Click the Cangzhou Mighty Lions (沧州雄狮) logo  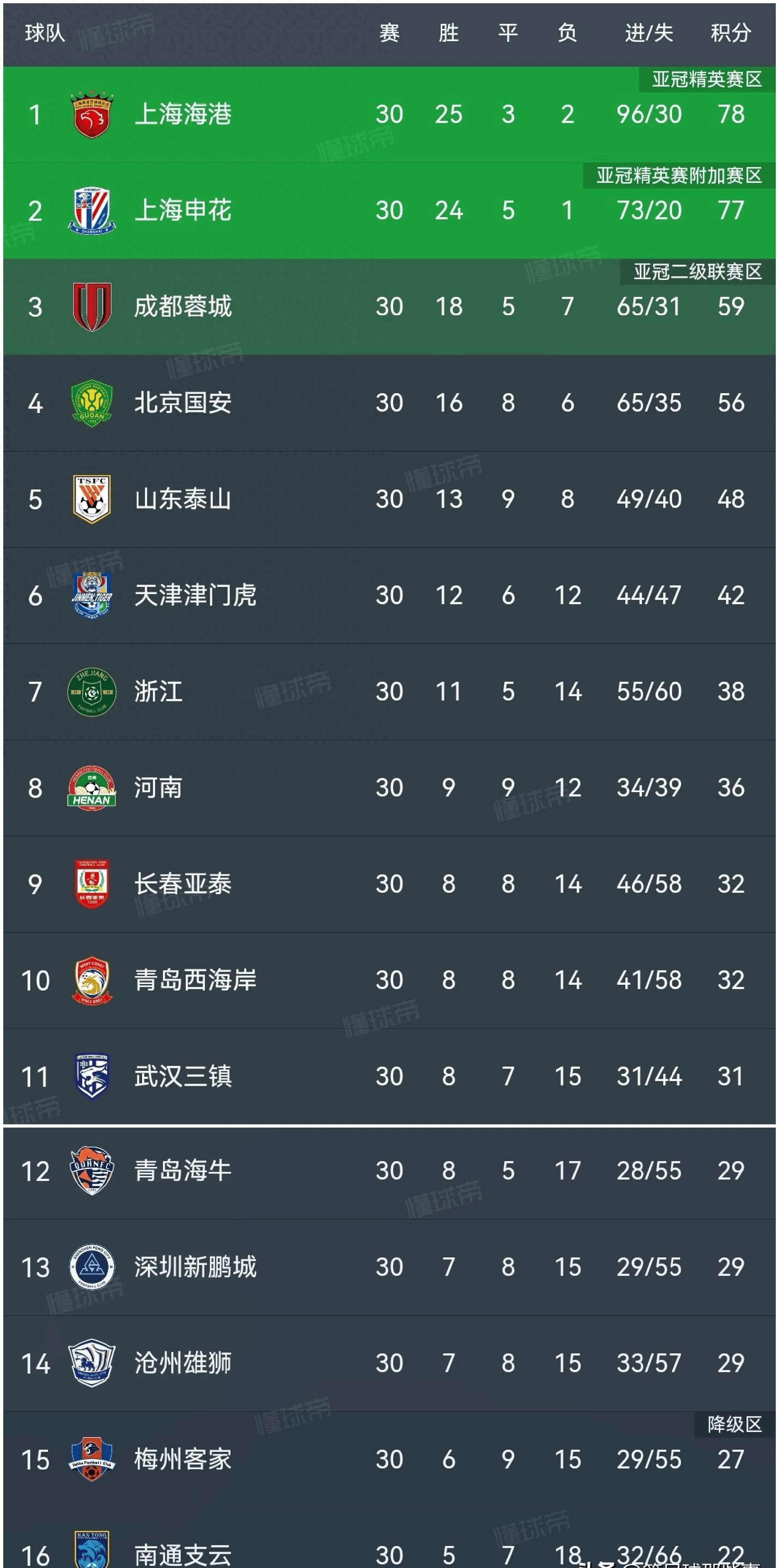tap(91, 1363)
